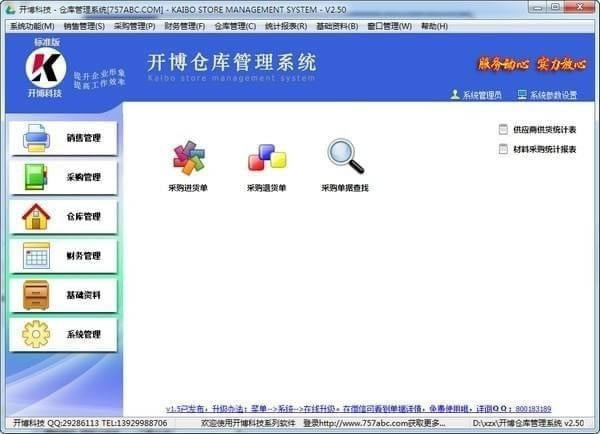Viewport: 600px width, 434px height.
Task: Click the document icon beside 材料采购统计报表
Action: pos(503,149)
